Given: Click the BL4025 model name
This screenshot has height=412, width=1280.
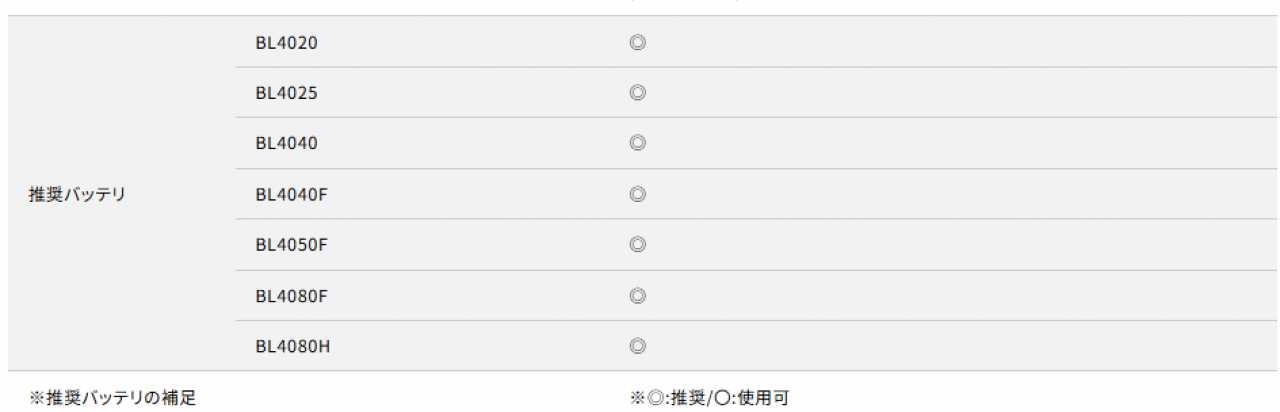Looking at the screenshot, I should pyautogui.click(x=286, y=93).
